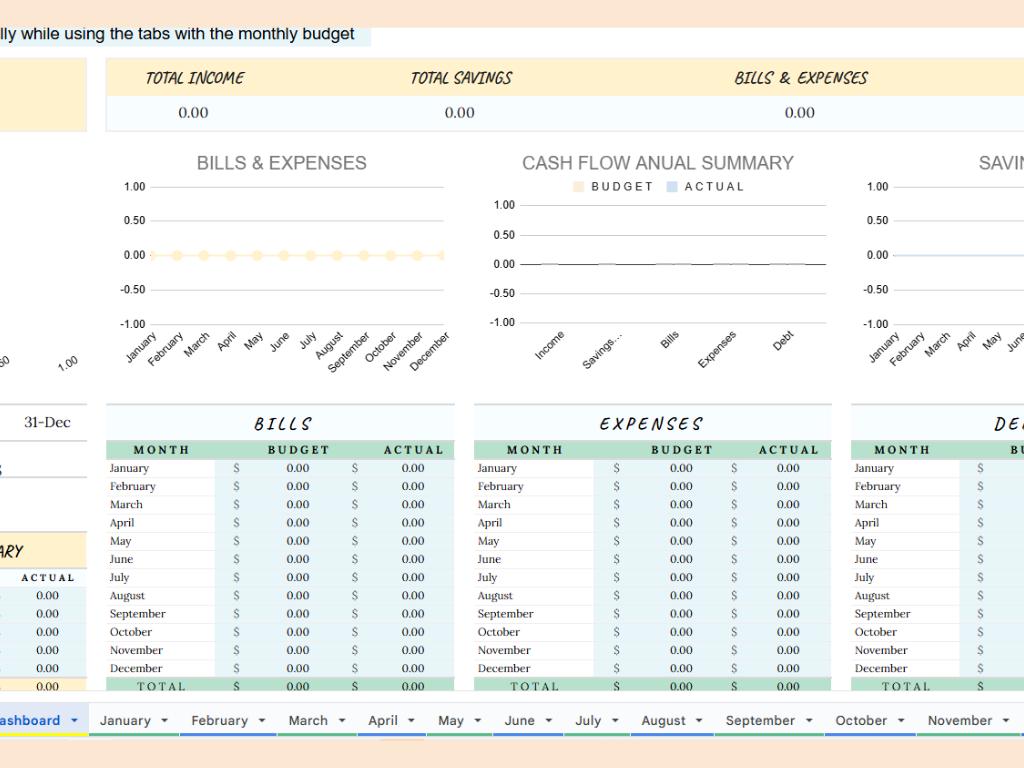The width and height of the screenshot is (1024, 768).
Task: Select September row in Bills table
Action: 280,614
